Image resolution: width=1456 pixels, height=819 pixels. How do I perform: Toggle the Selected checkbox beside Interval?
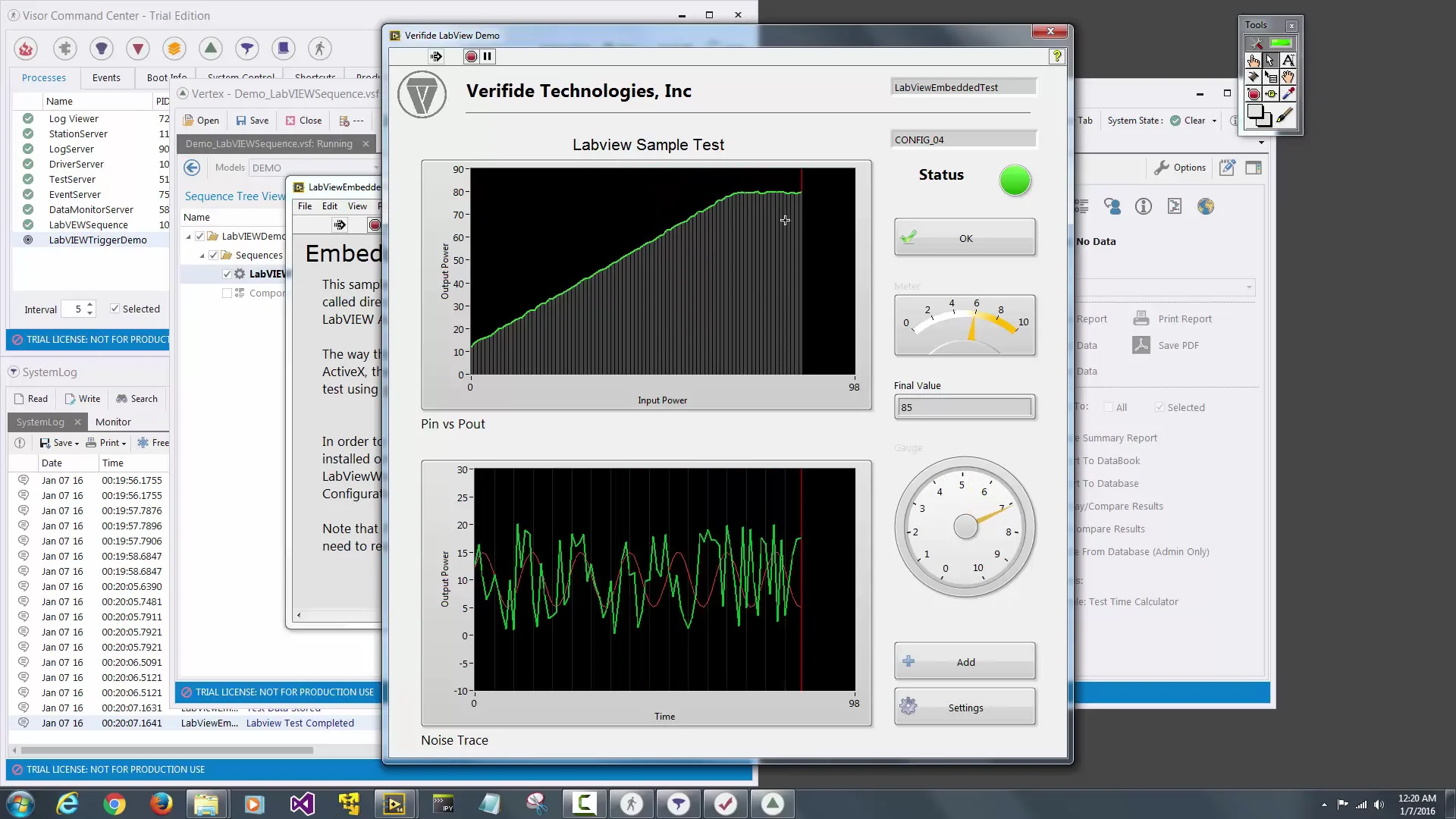pos(115,309)
